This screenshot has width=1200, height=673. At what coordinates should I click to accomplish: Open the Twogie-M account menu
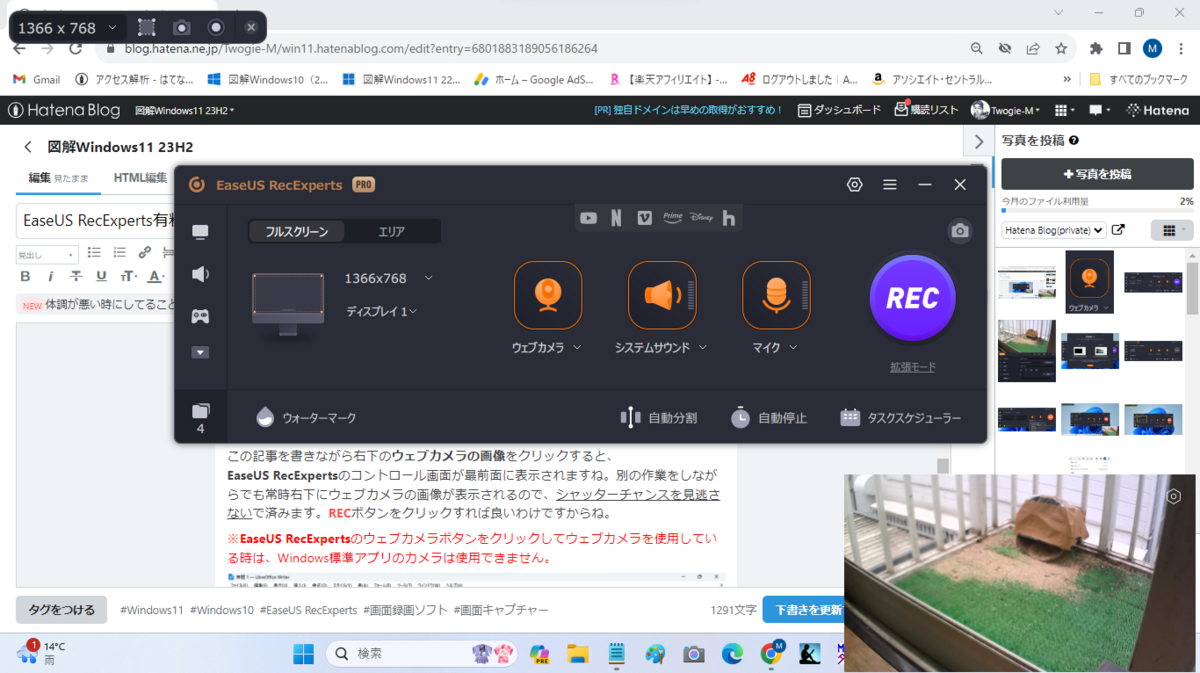pos(1007,110)
